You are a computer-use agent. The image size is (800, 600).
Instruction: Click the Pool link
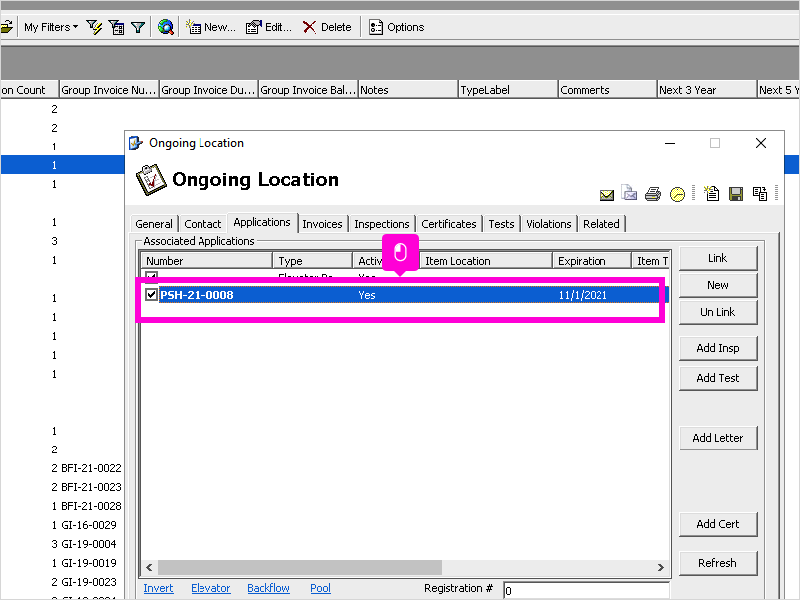tap(320, 588)
